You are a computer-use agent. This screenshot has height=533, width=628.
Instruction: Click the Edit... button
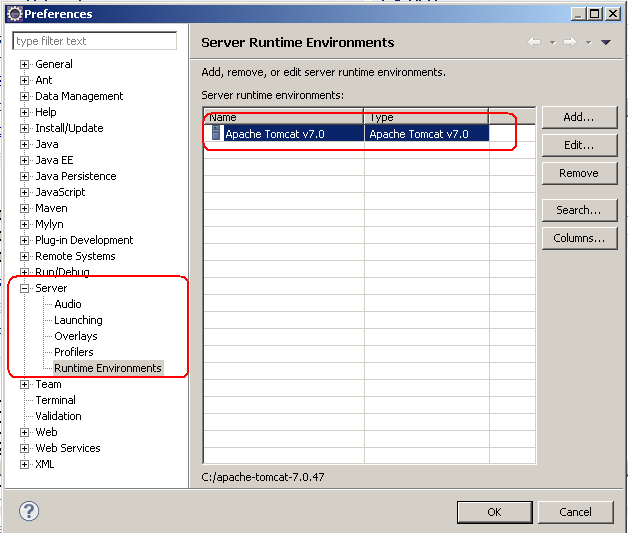point(579,145)
